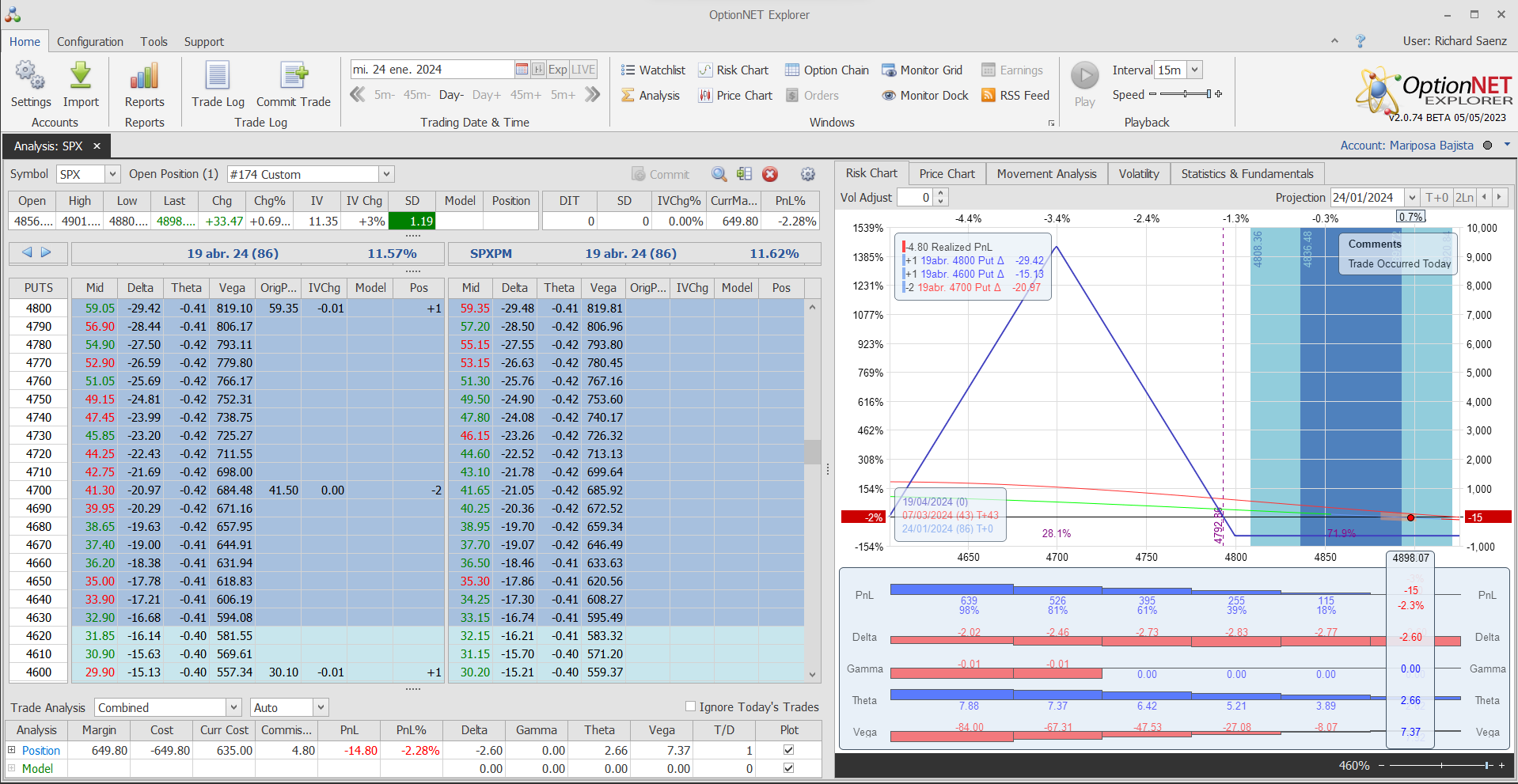This screenshot has height=784, width=1518.
Task: Open Settings in the Accounts group
Action: (30, 85)
